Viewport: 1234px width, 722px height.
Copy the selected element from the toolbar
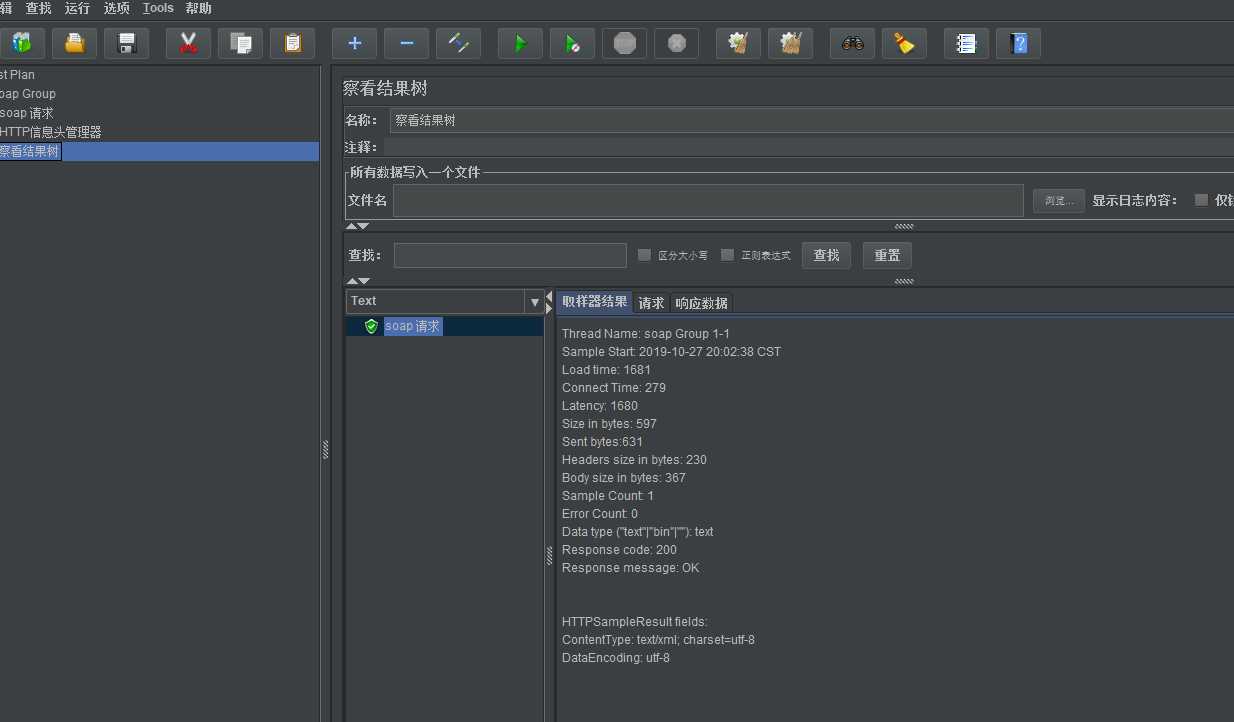[240, 43]
